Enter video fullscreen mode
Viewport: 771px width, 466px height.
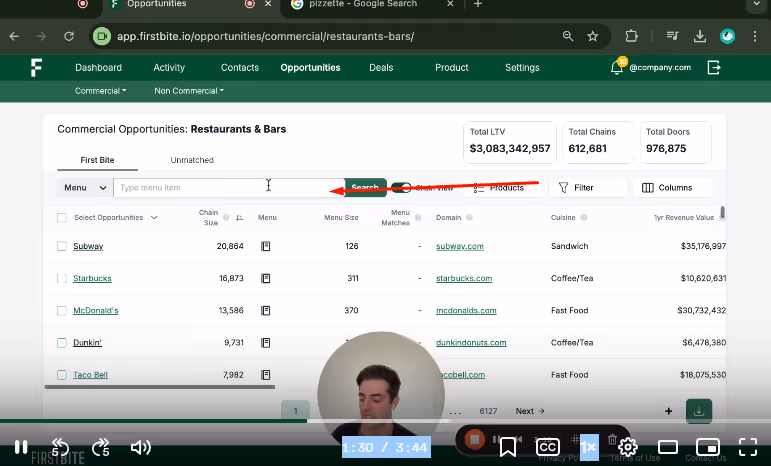coord(748,447)
